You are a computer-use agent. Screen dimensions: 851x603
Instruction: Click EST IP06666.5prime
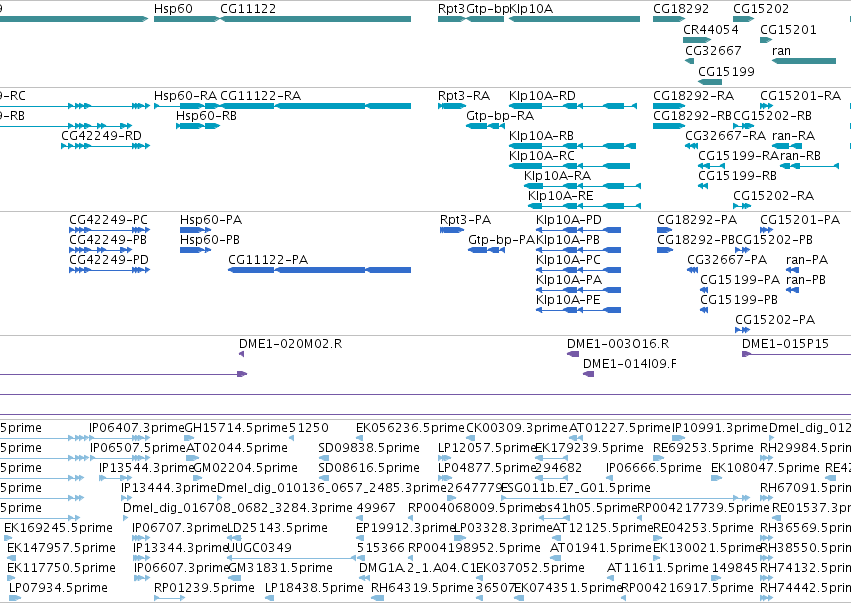point(653,468)
